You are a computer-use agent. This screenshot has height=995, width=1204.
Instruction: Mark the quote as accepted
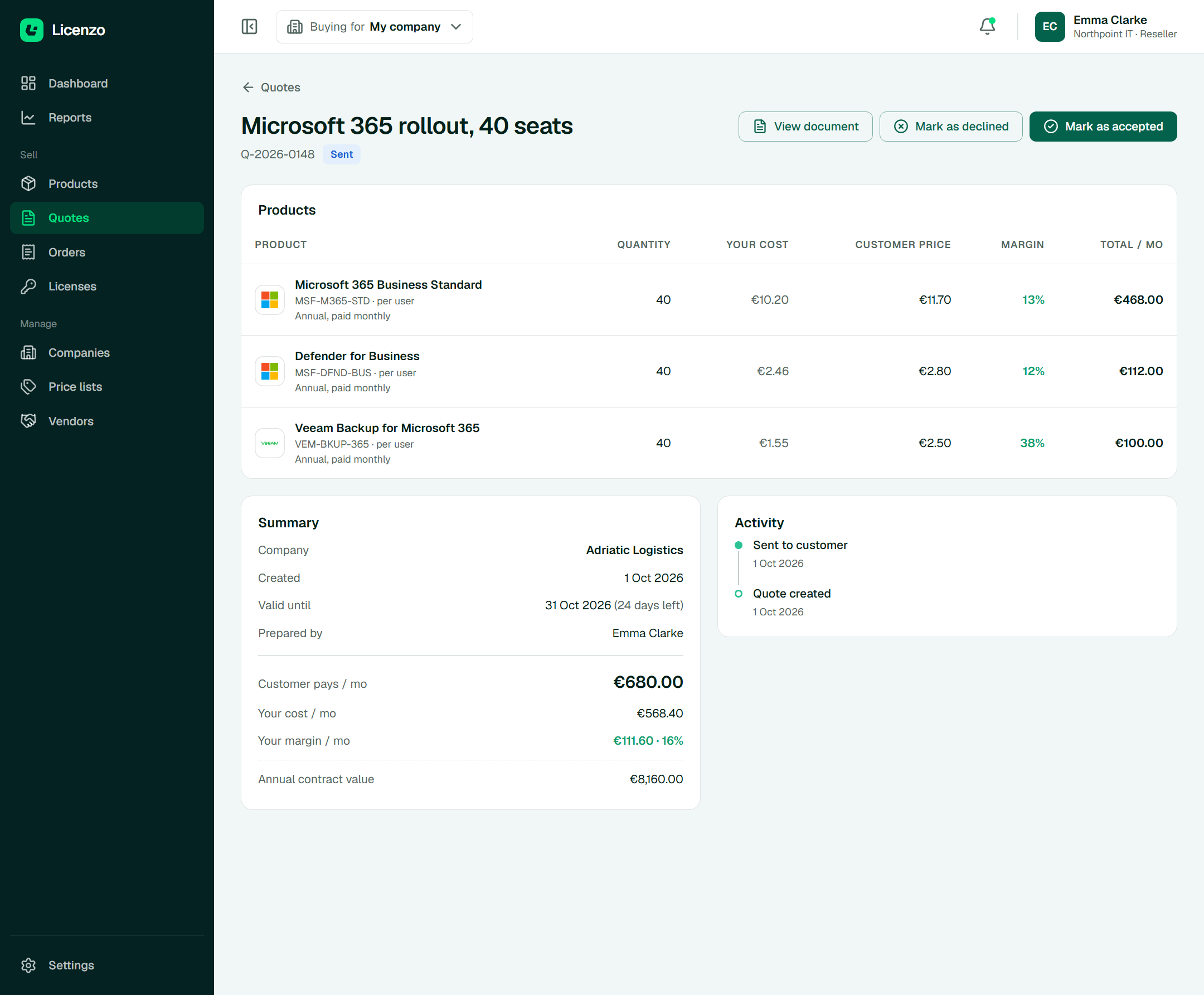[x=1103, y=126]
